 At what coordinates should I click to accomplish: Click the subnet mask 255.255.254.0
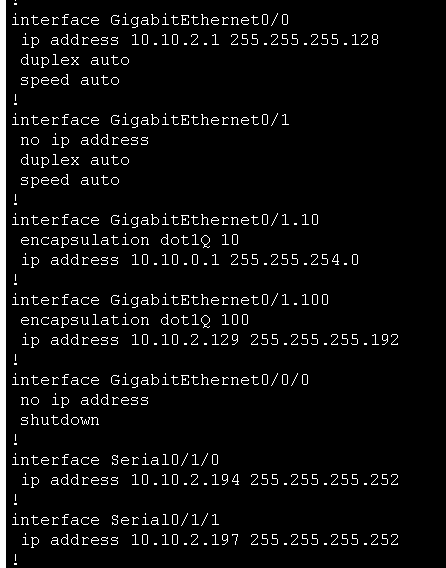295,260
